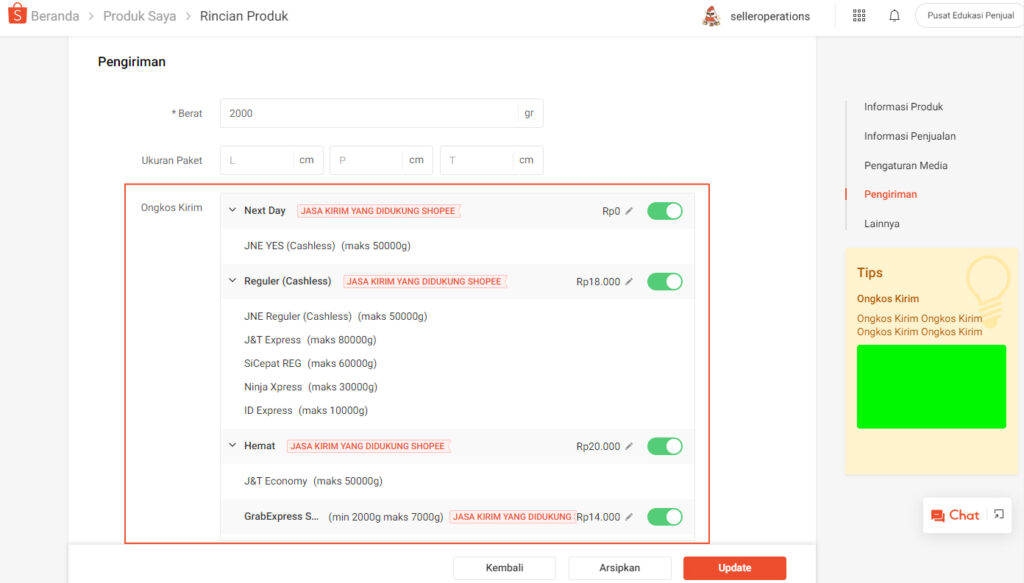Open Produk Saya breadcrumb link

point(140,16)
